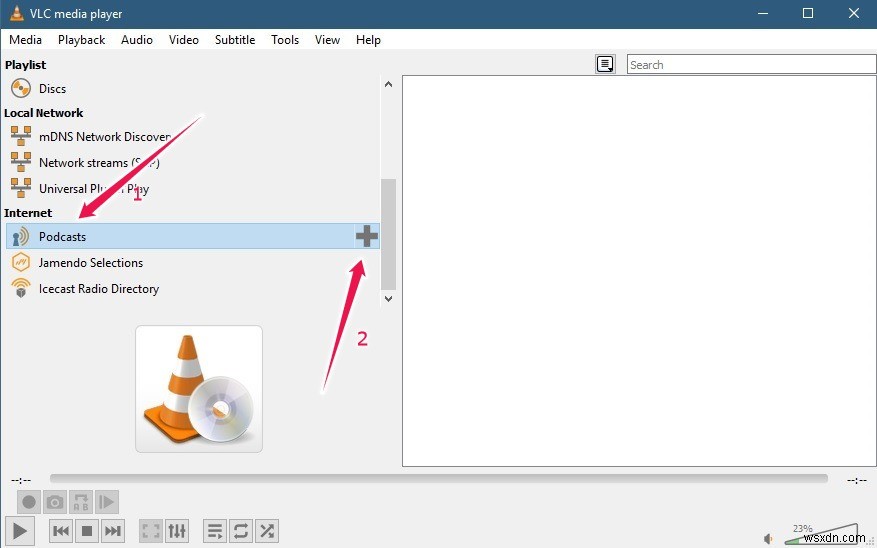Click the Discs disc icon

21,88
